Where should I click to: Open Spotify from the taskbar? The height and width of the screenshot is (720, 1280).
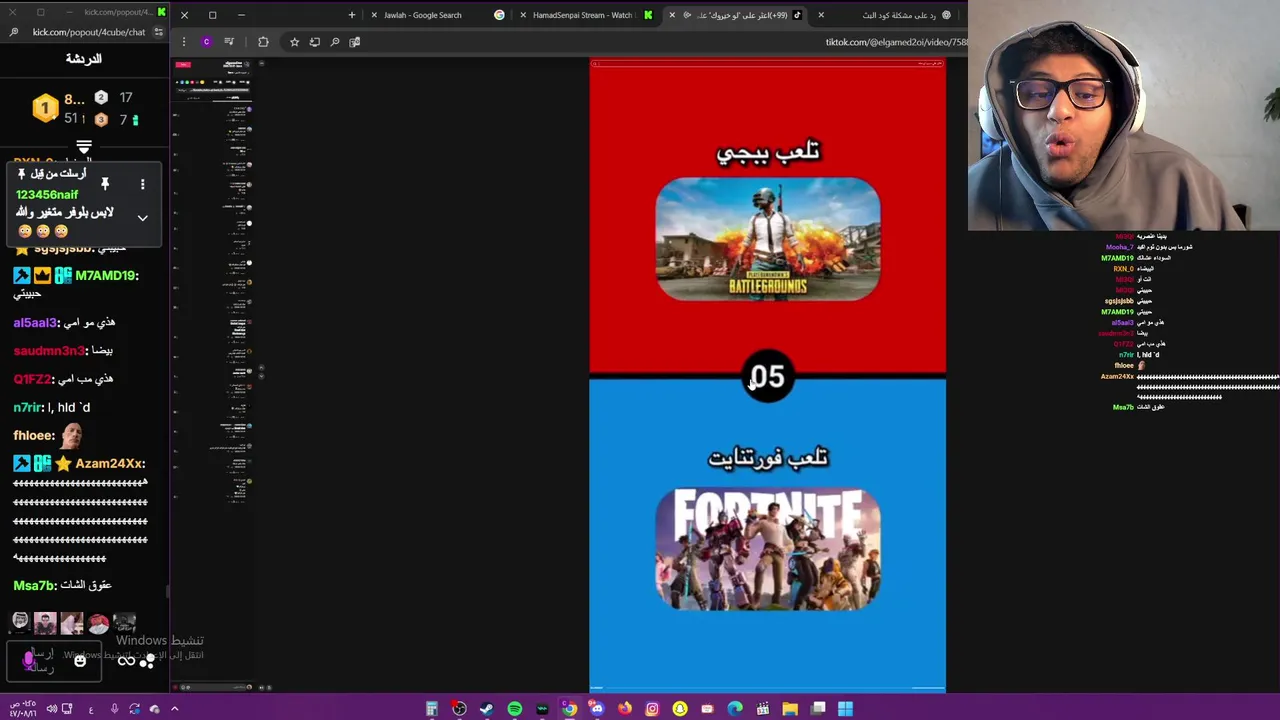(x=514, y=709)
